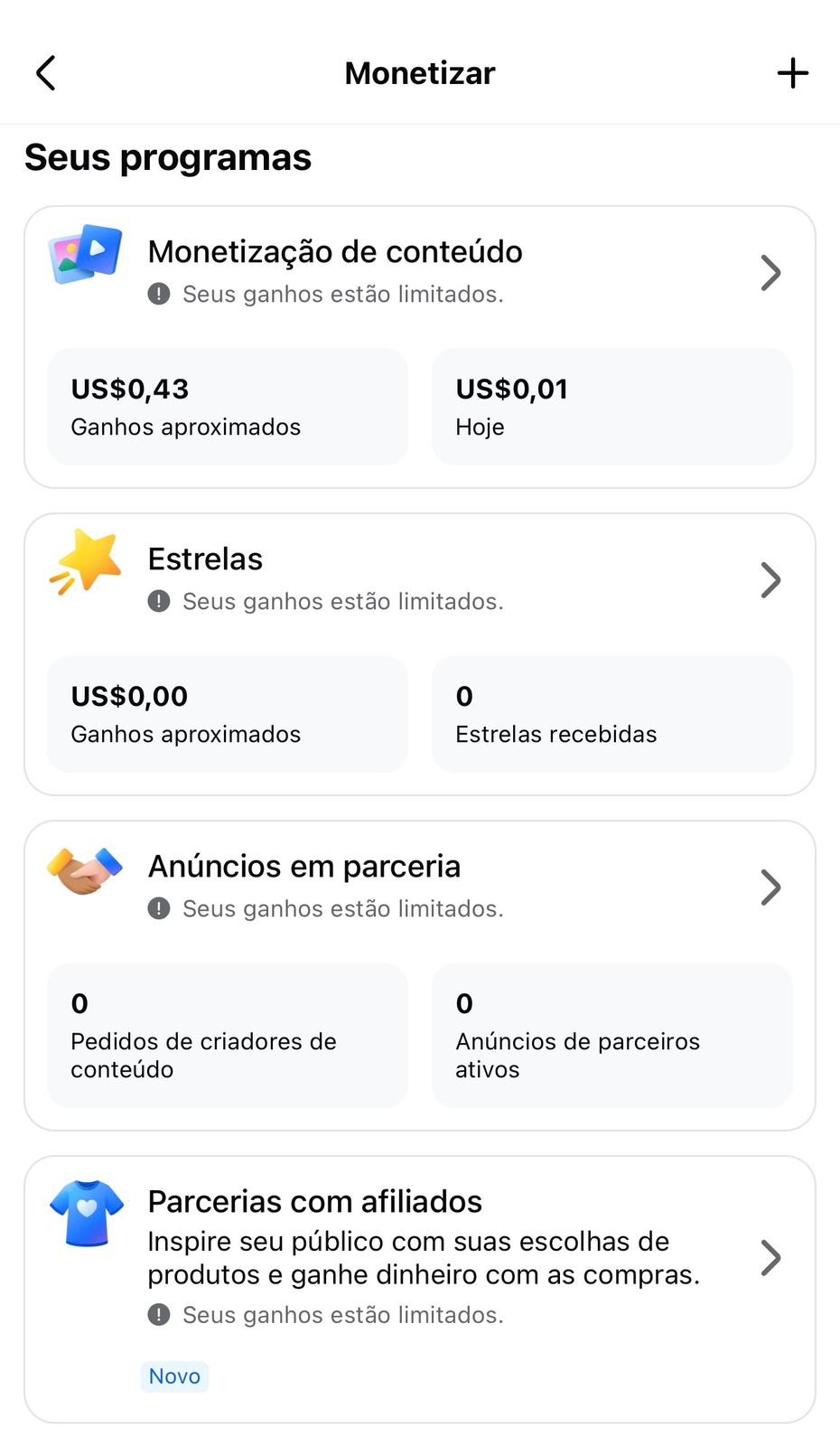
Task: Open the US$0,43 Ganhos aproximados card
Action: coord(228,407)
